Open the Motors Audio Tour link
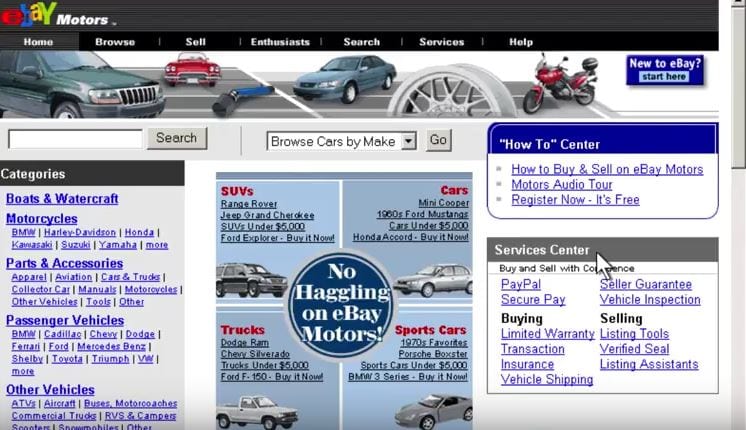 point(562,185)
